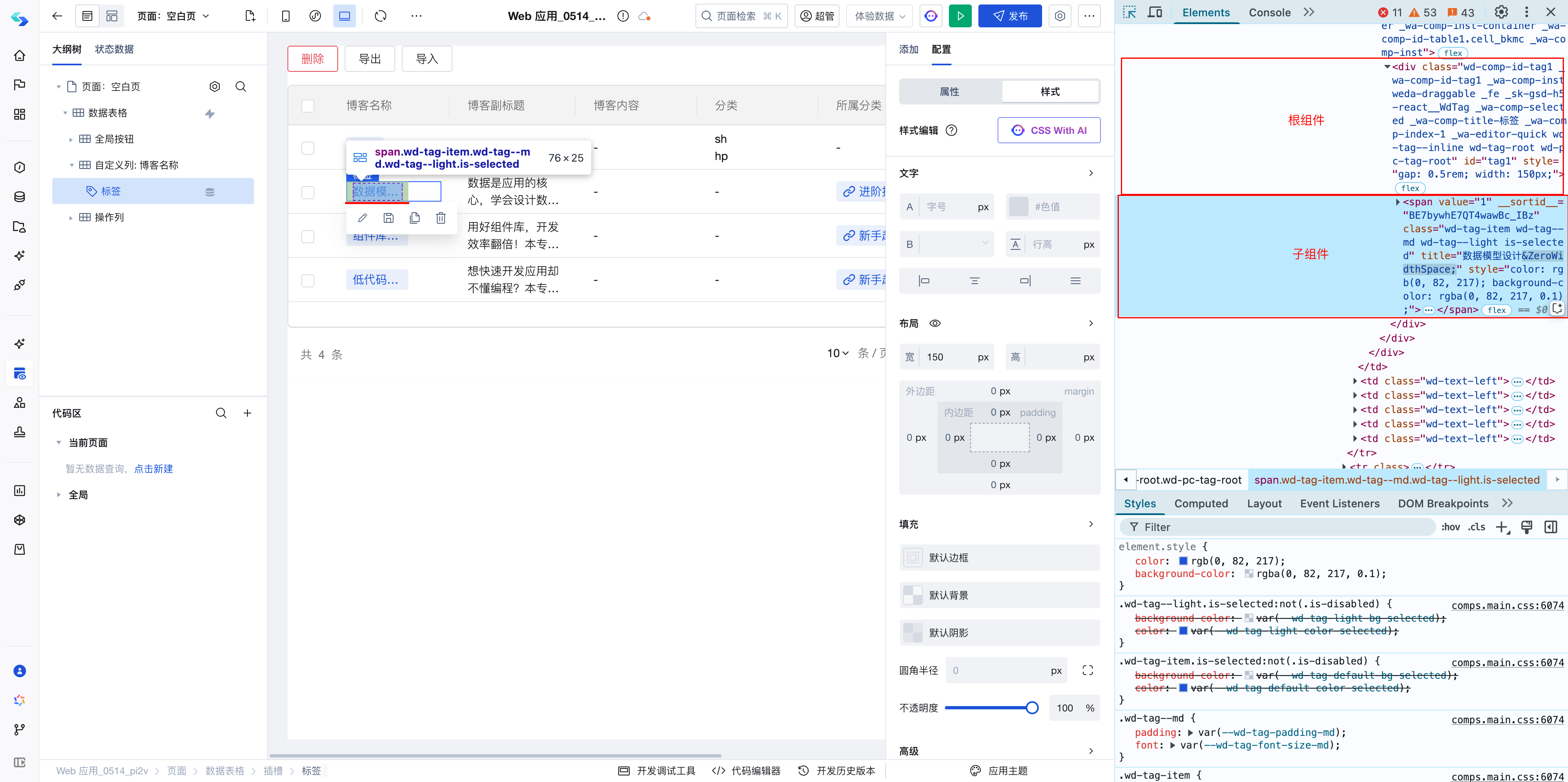Open the Computed styles tab

[x=1200, y=503]
